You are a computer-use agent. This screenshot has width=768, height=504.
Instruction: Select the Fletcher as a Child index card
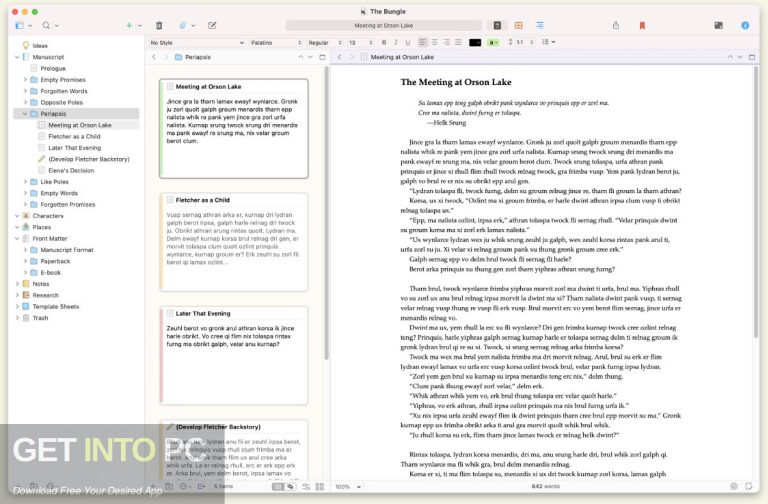[x=234, y=242]
